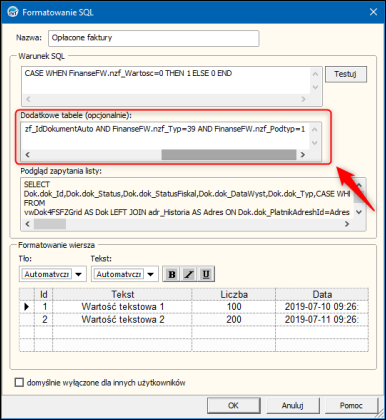
Task: Click into the Nazwa input field
Action: coord(154,38)
